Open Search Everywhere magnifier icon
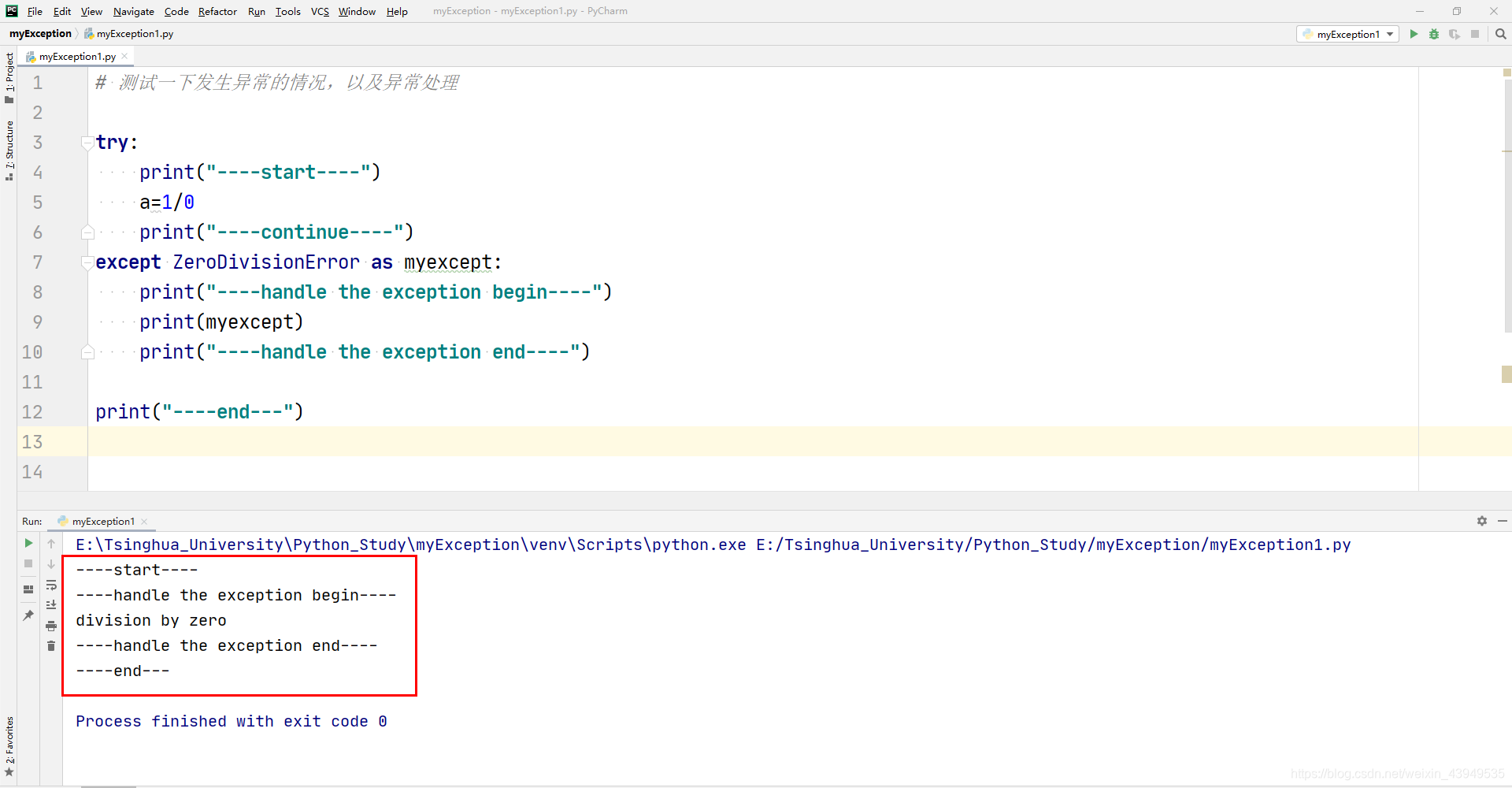 click(1501, 34)
